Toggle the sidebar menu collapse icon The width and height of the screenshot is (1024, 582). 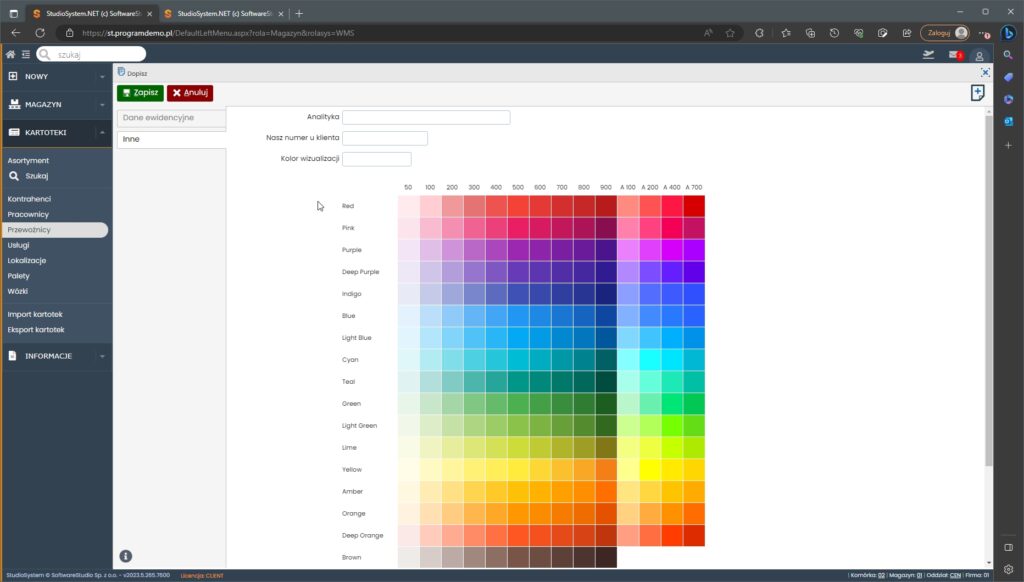click(x=25, y=54)
